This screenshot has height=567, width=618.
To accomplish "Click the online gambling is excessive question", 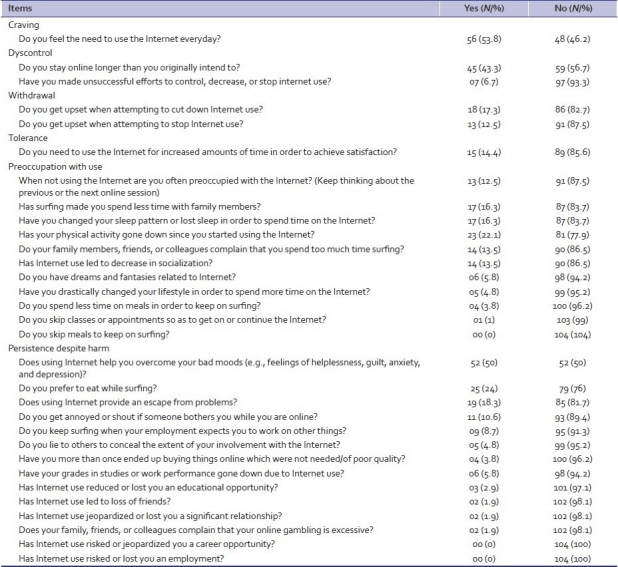I will 196,530.
